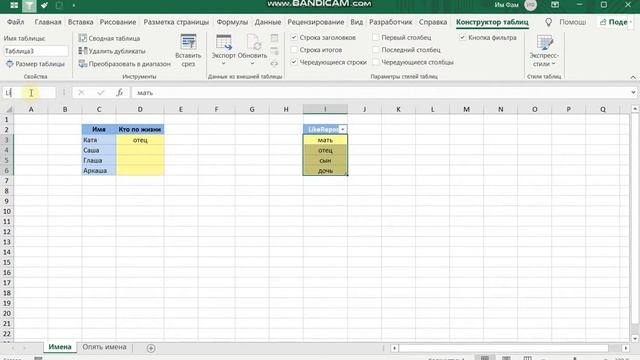
Task: Select row header 10
Action: point(7,211)
